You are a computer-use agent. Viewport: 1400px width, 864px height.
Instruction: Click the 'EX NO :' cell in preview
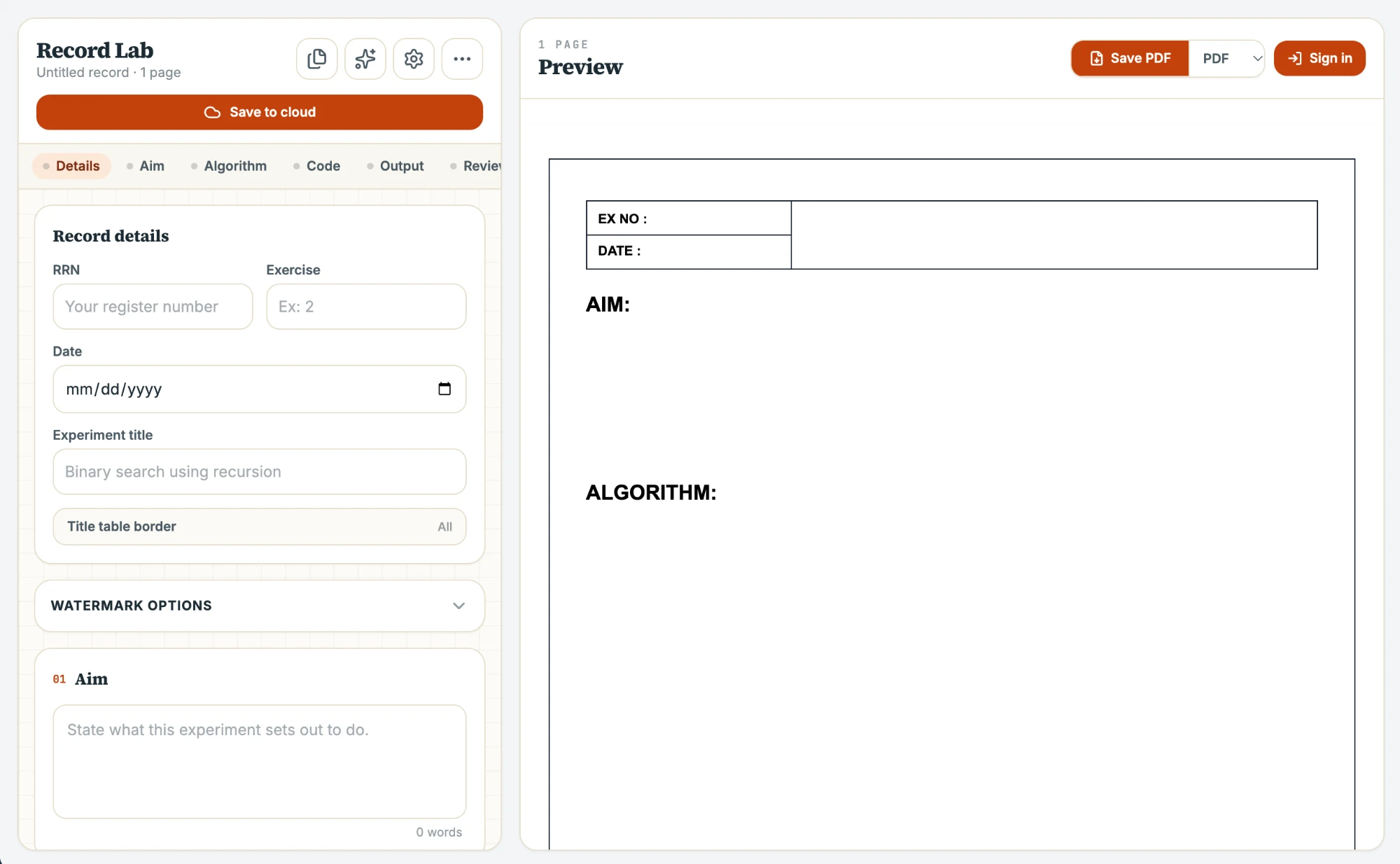tap(689, 218)
